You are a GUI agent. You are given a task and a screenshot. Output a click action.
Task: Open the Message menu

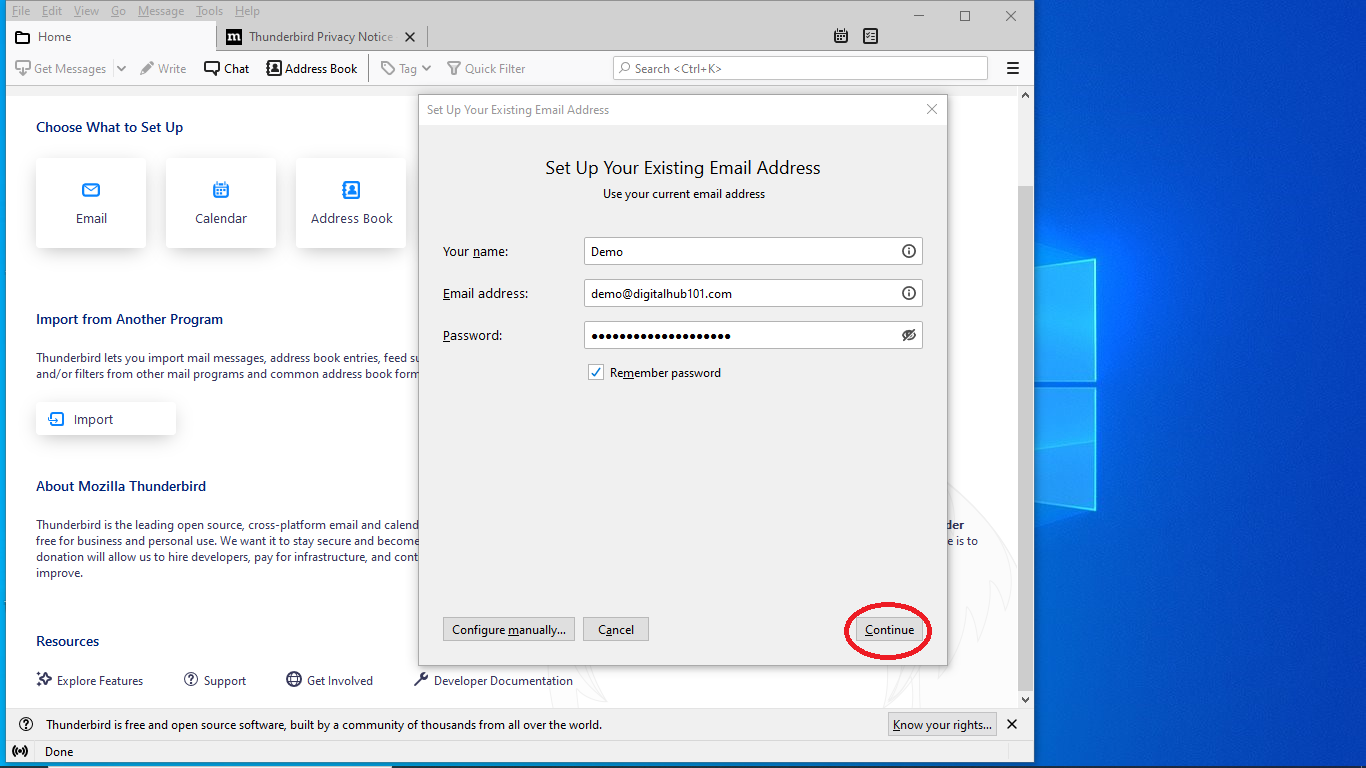[160, 11]
